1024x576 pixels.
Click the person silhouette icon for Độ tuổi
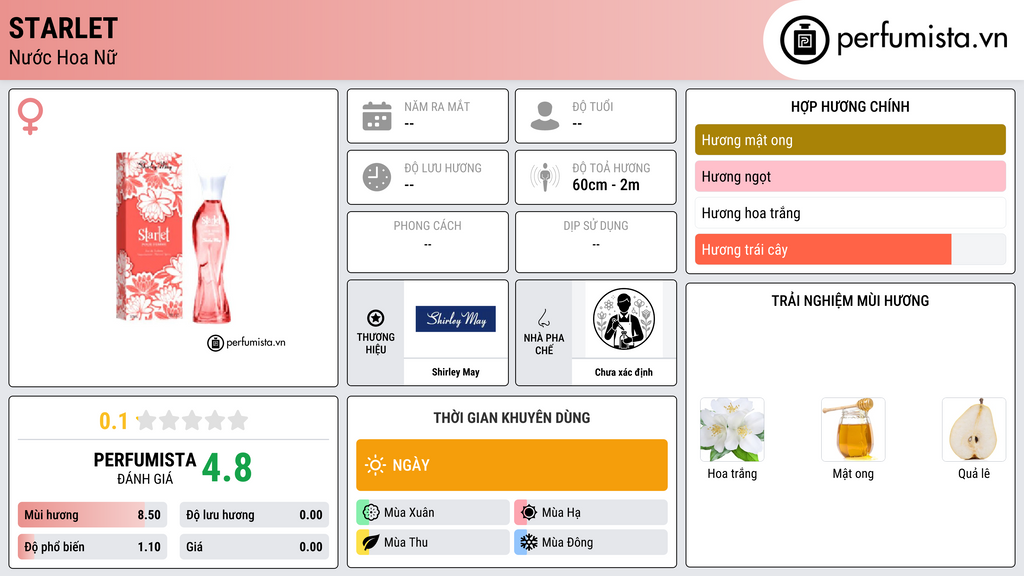pos(545,116)
